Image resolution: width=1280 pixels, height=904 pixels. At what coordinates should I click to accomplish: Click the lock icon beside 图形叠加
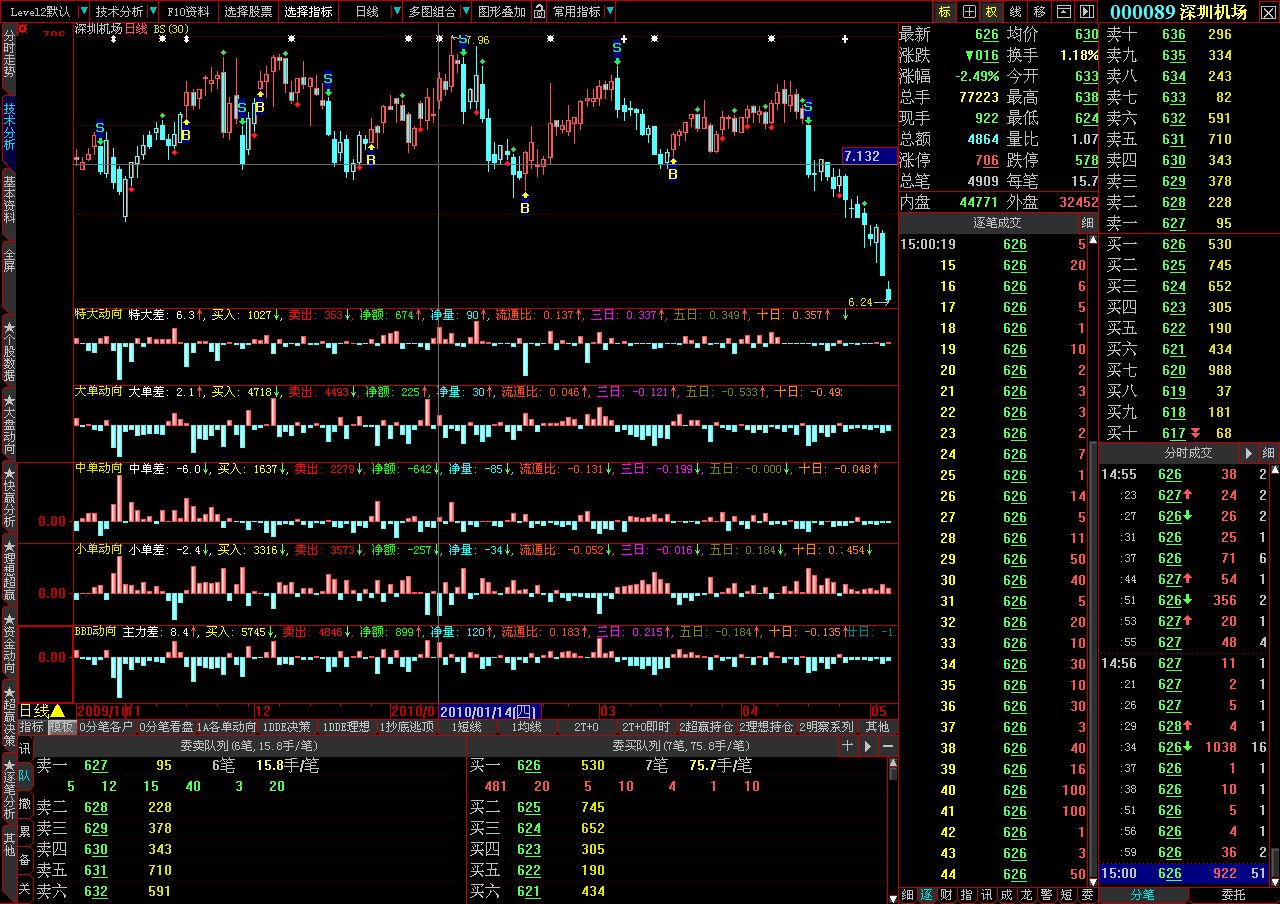(540, 12)
